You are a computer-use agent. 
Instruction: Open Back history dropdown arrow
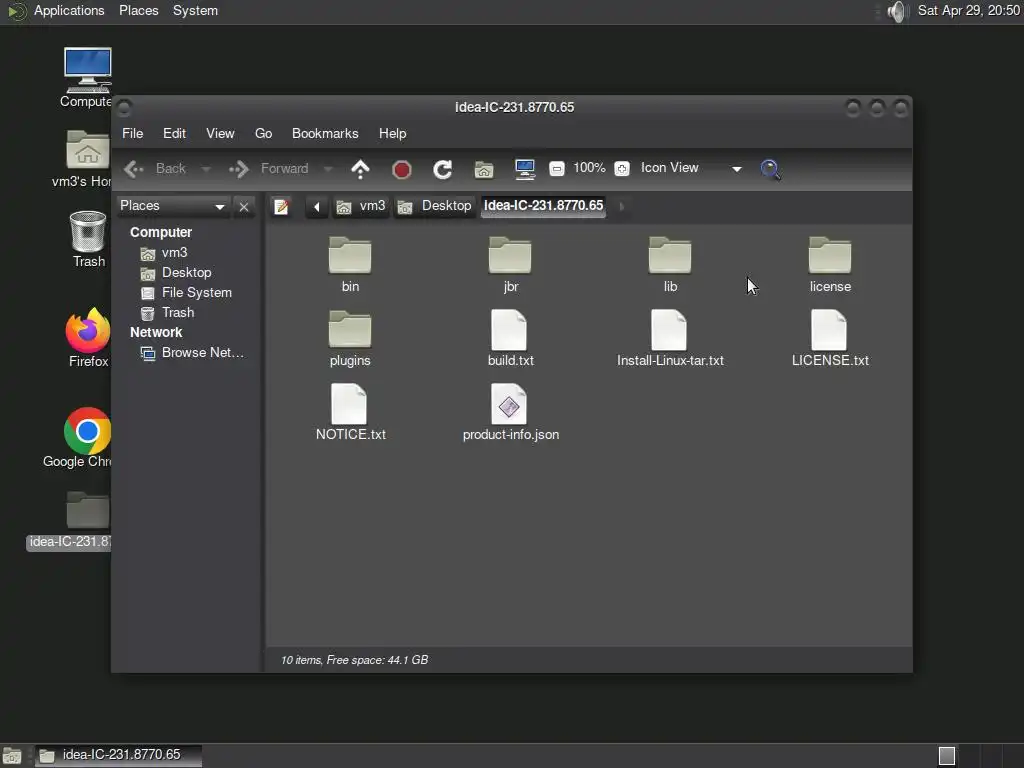tap(206, 169)
